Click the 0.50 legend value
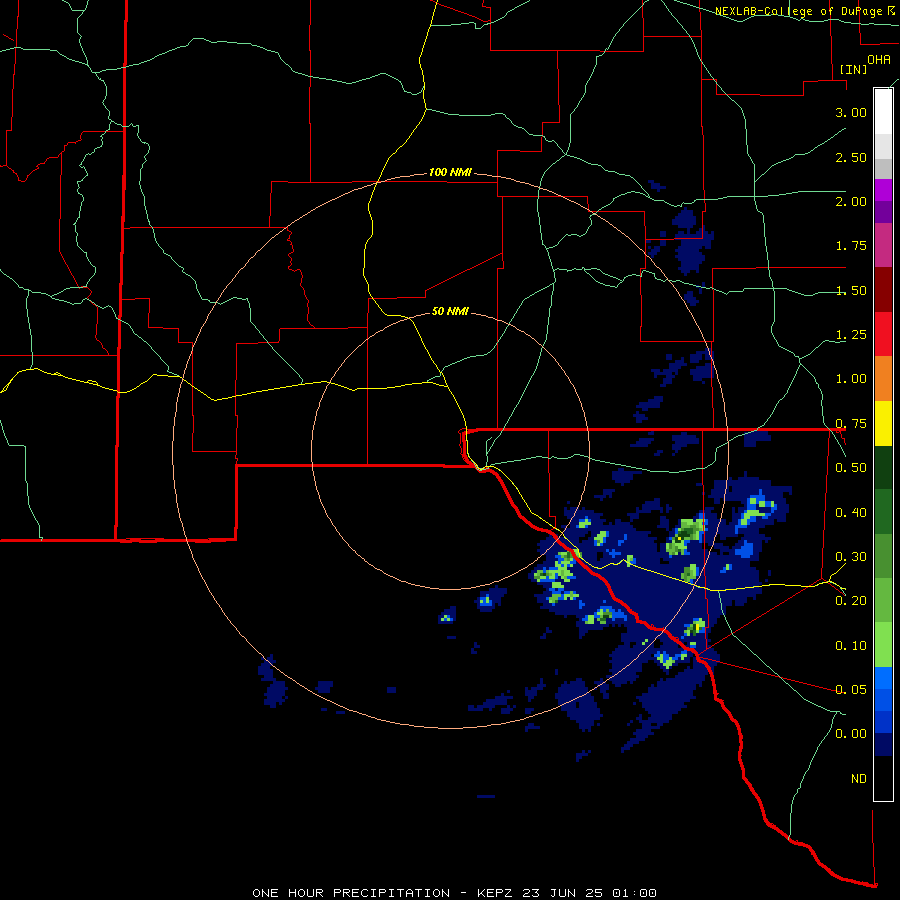This screenshot has height=900, width=900. point(851,468)
